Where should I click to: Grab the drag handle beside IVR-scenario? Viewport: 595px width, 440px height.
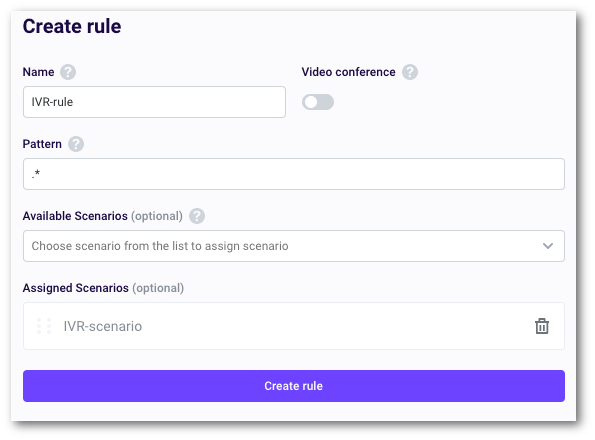coord(44,326)
